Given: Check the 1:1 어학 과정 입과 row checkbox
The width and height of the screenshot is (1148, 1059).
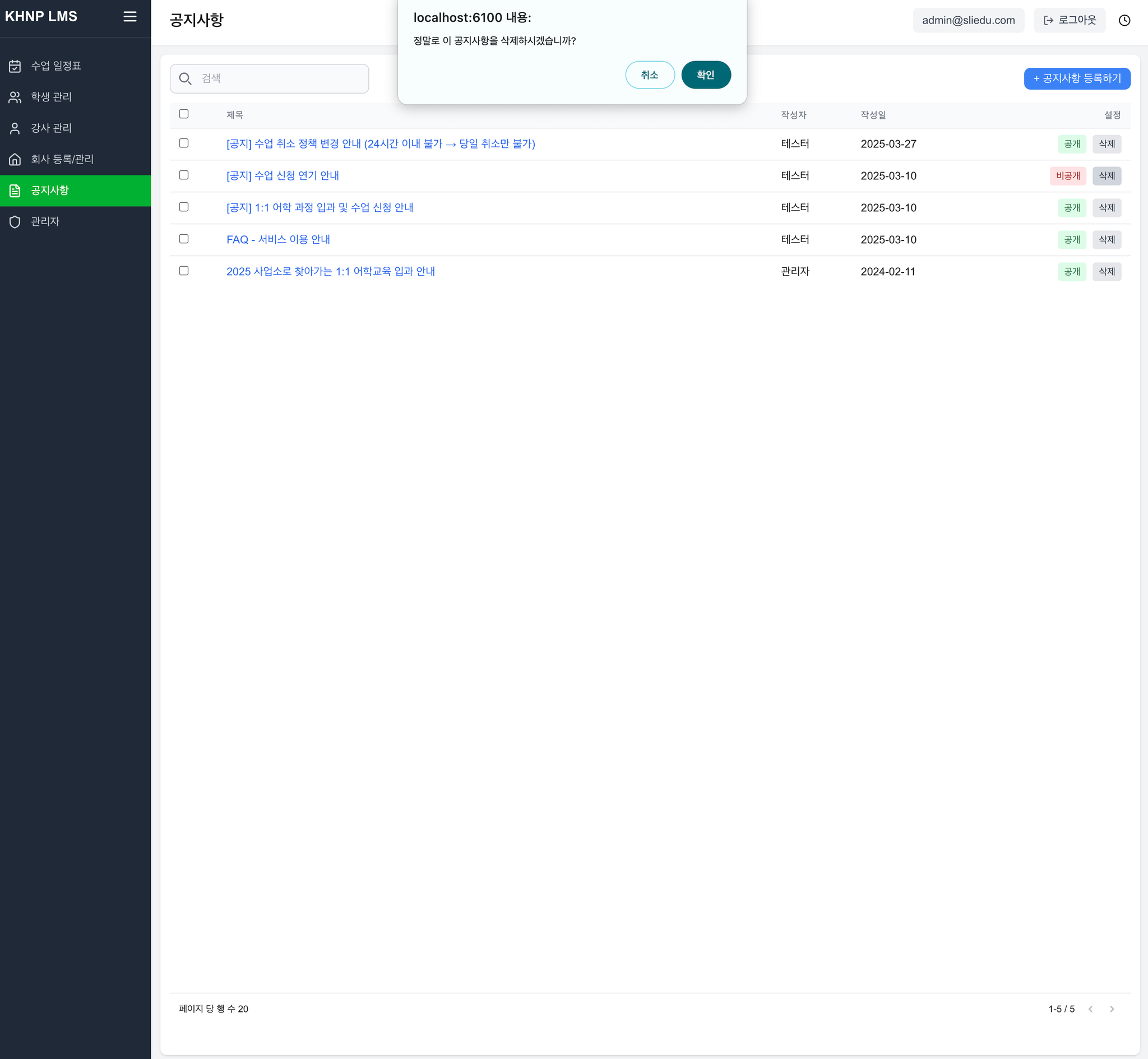Looking at the screenshot, I should click(184, 207).
